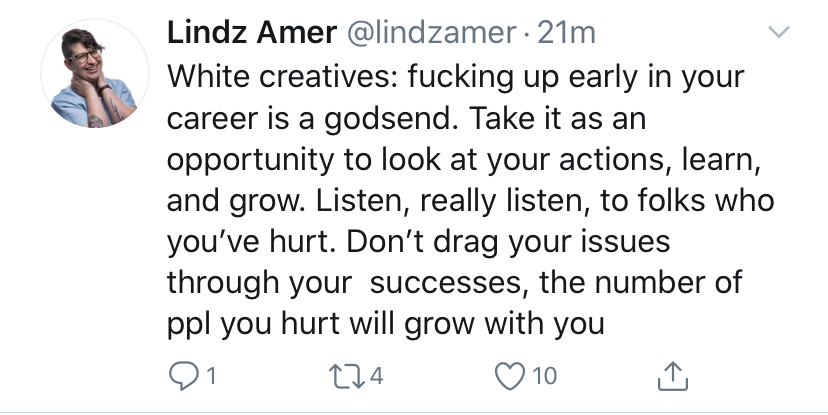
Task: Click the text line "career is a godsend"
Action: (x=311, y=118)
